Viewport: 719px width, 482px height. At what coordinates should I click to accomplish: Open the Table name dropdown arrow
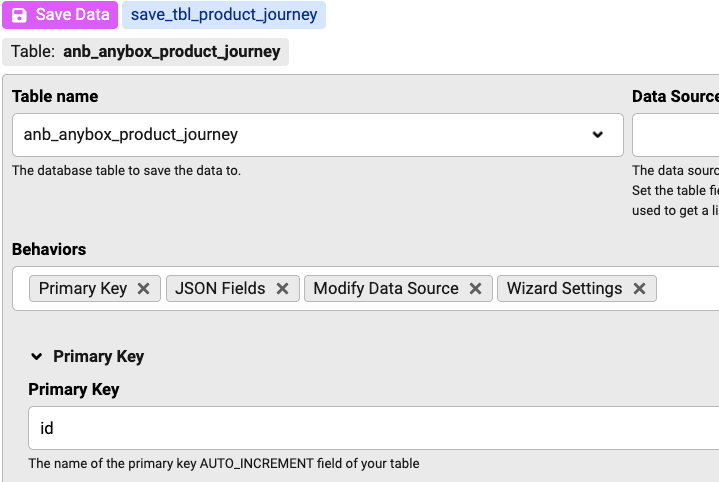click(597, 134)
